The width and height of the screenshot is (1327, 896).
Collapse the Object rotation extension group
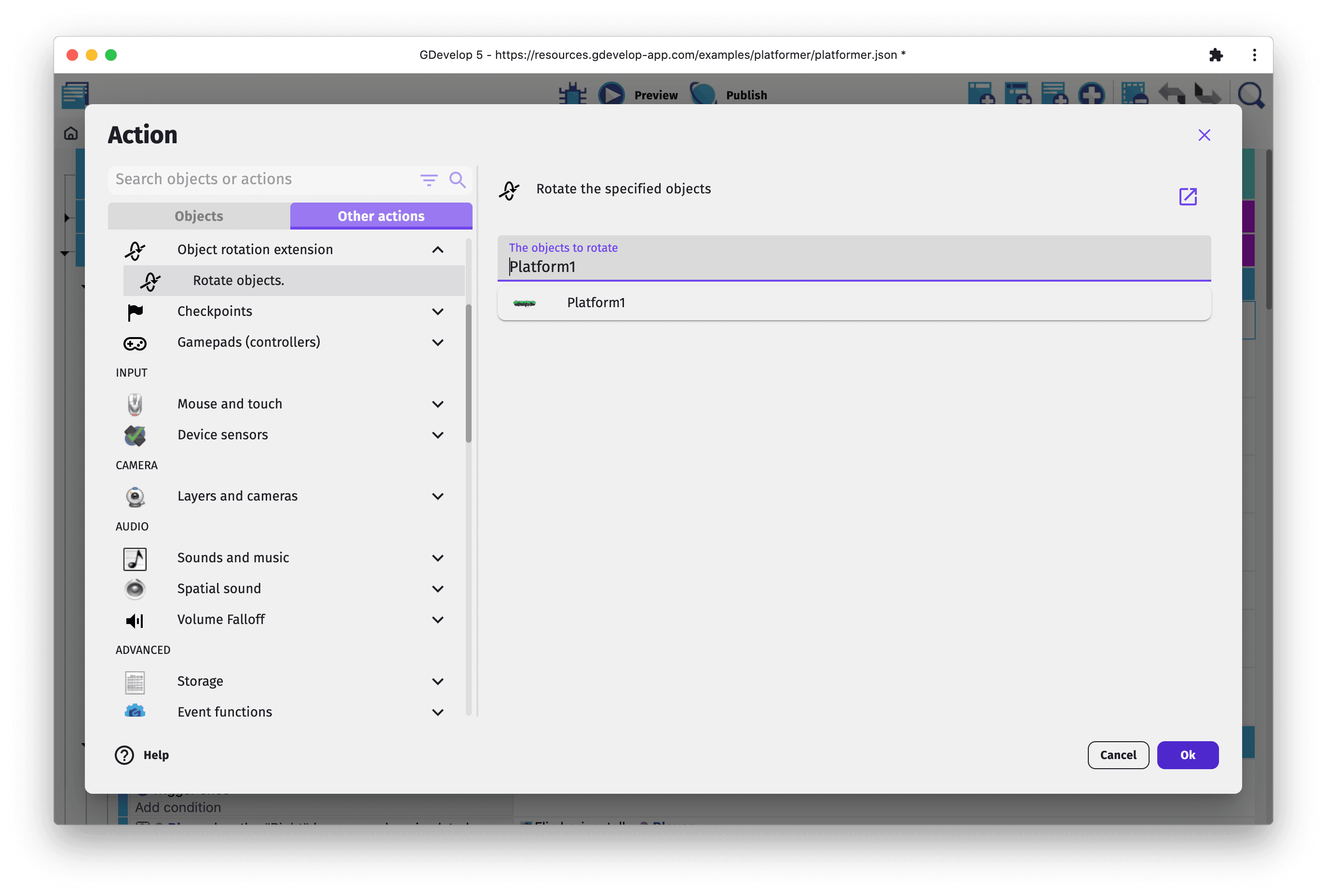pyautogui.click(x=437, y=250)
